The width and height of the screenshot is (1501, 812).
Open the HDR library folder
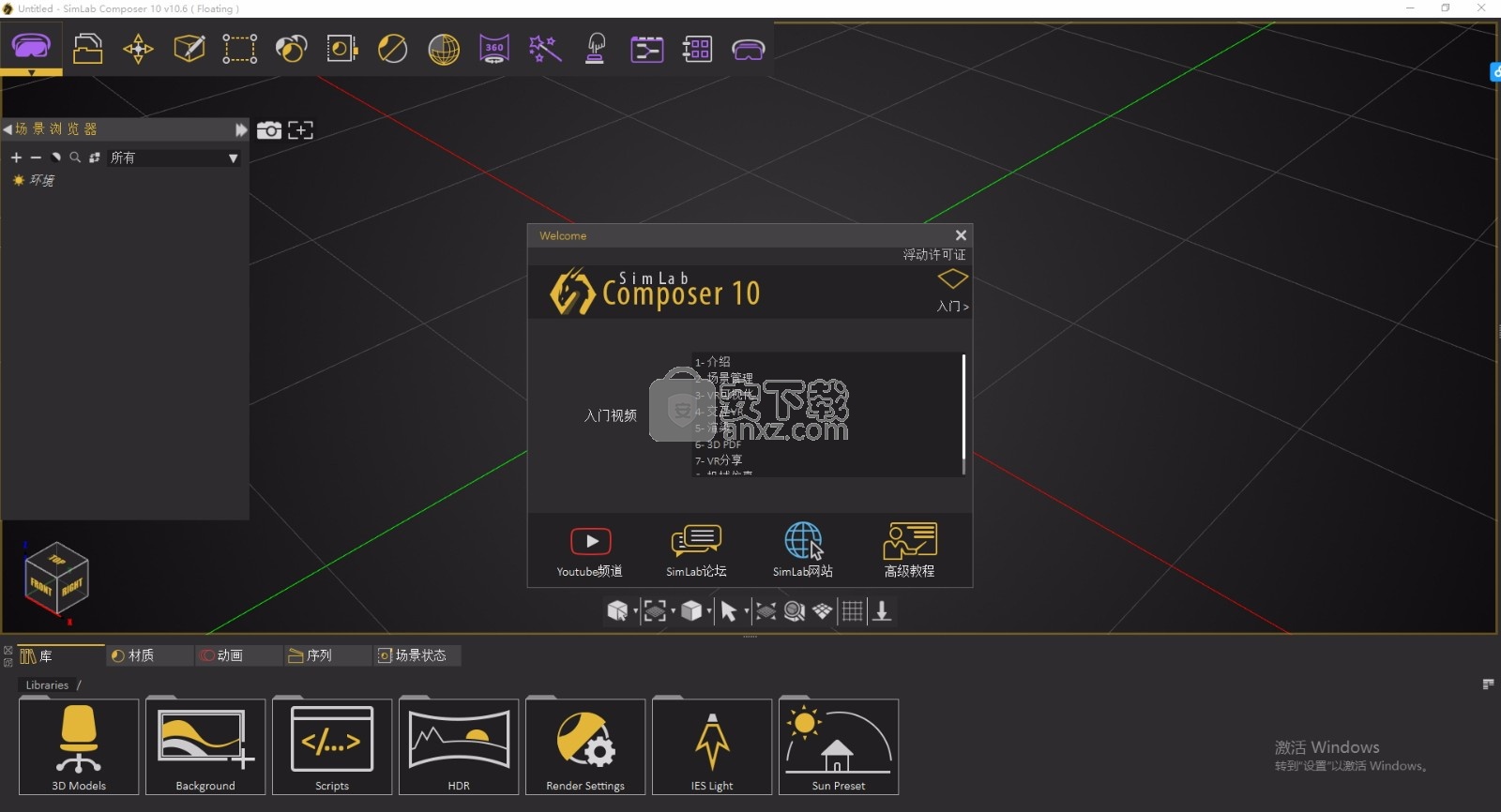(459, 746)
